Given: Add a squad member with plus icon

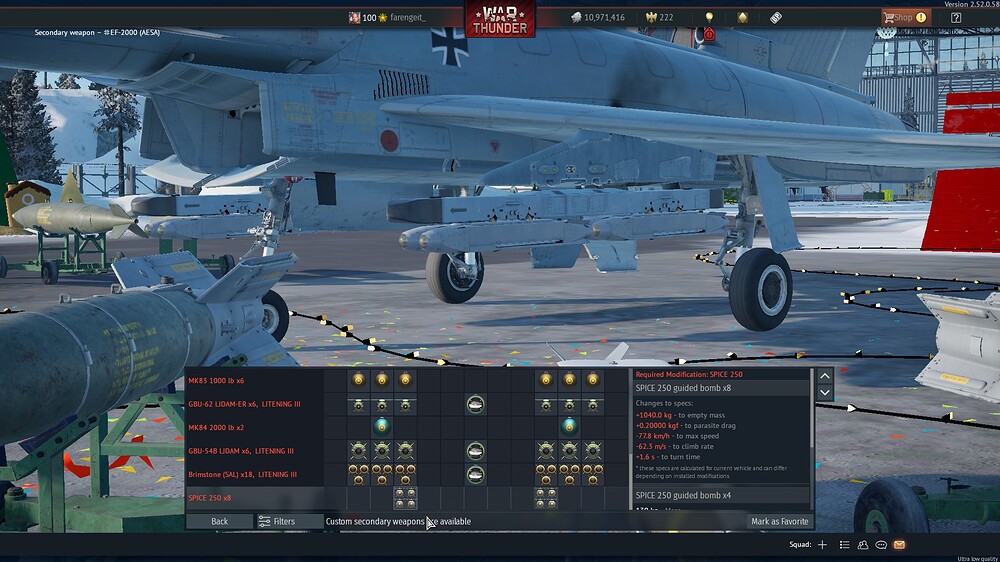Looking at the screenshot, I should [822, 545].
